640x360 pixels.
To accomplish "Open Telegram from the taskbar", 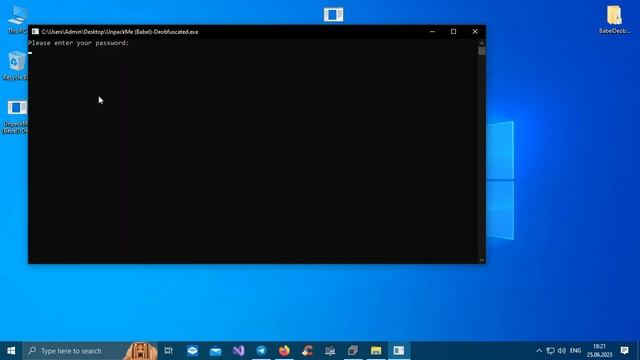I will [262, 351].
